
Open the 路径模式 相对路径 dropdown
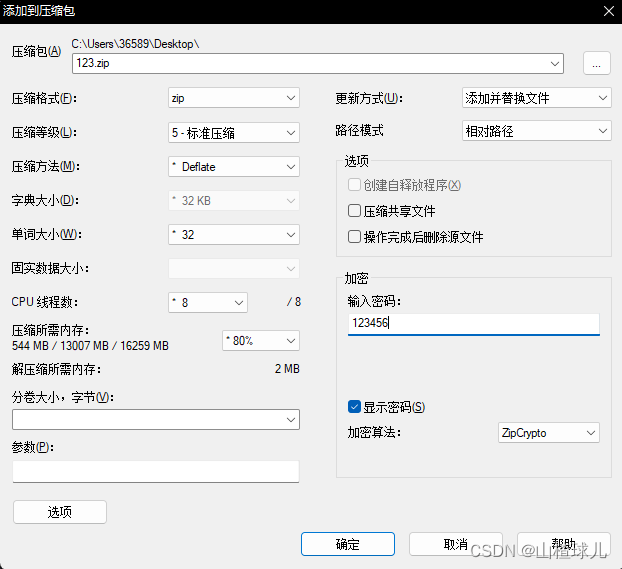[536, 131]
